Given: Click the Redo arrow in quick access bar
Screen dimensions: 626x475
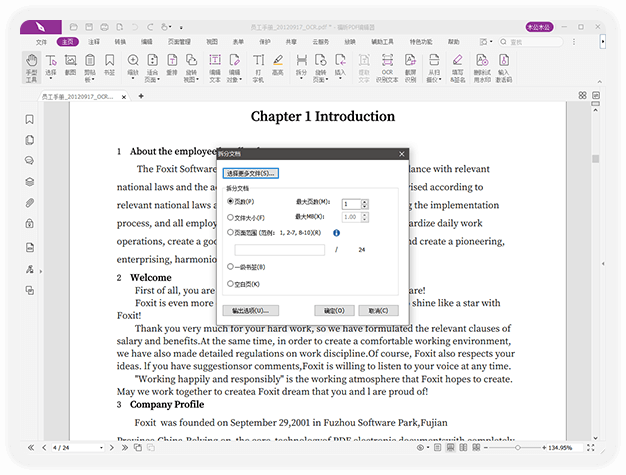Looking at the screenshot, I should tap(150, 27).
